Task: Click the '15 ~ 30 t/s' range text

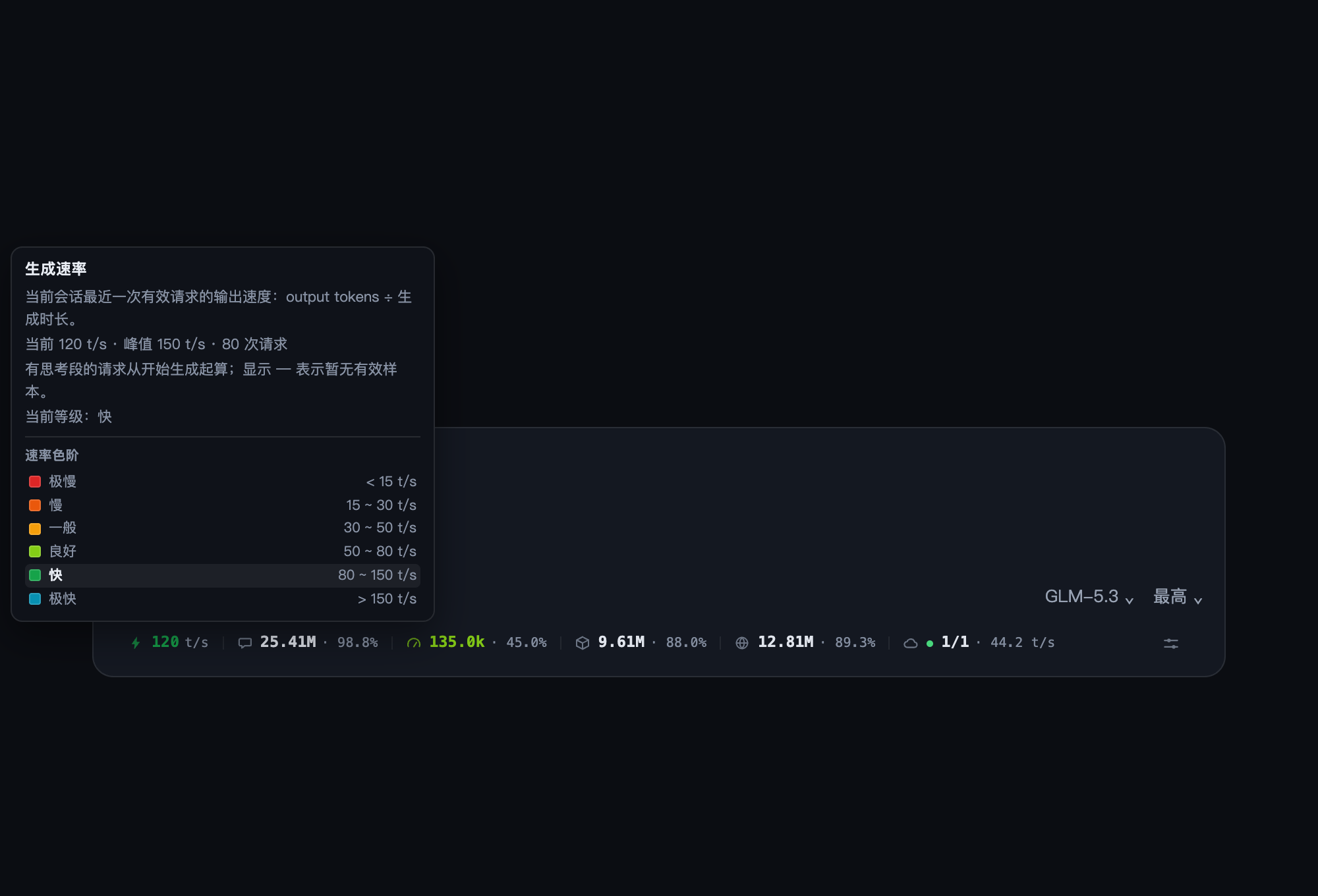Action: point(382,505)
